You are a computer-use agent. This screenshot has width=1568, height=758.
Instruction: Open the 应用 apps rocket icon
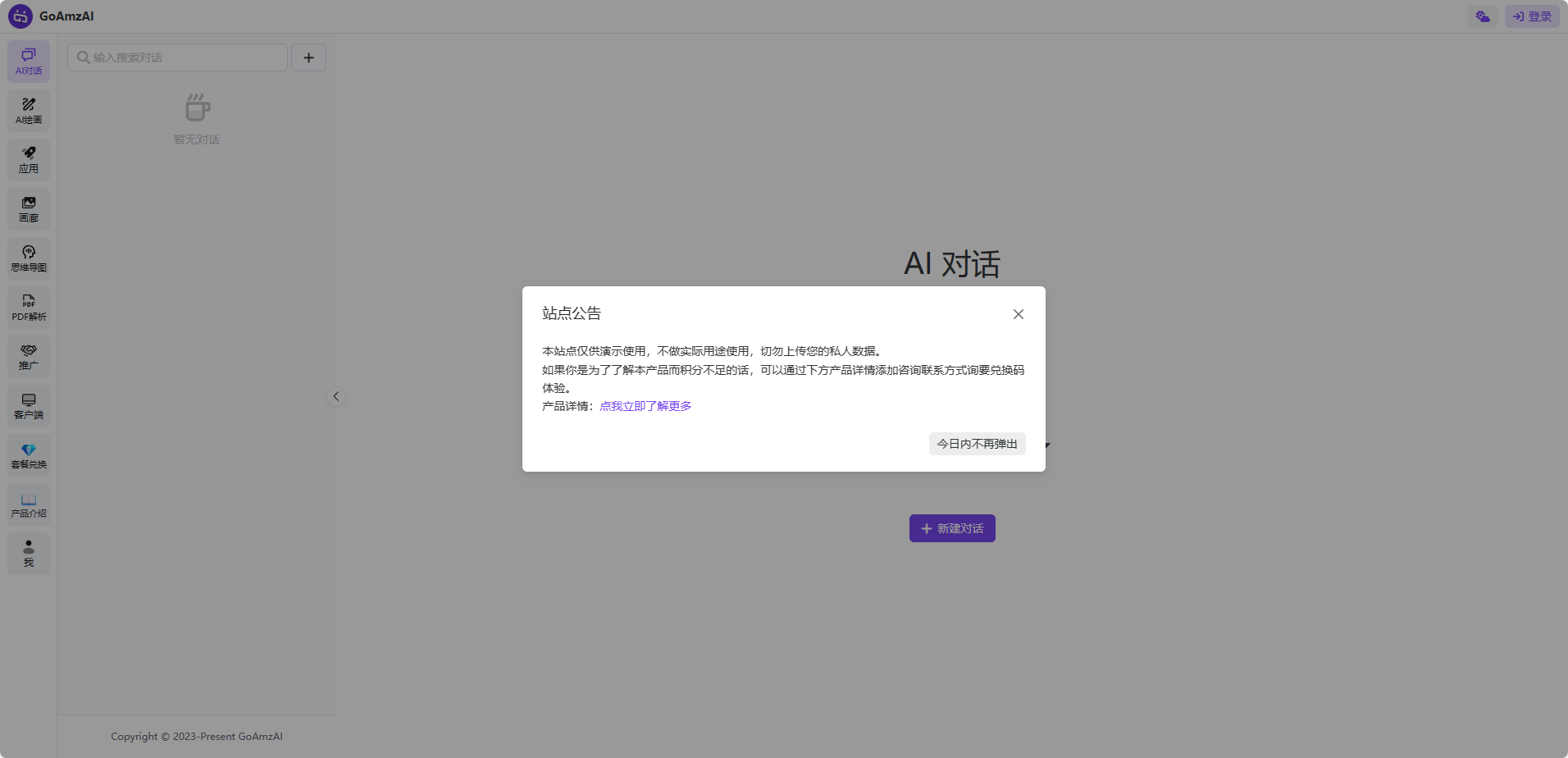29,160
